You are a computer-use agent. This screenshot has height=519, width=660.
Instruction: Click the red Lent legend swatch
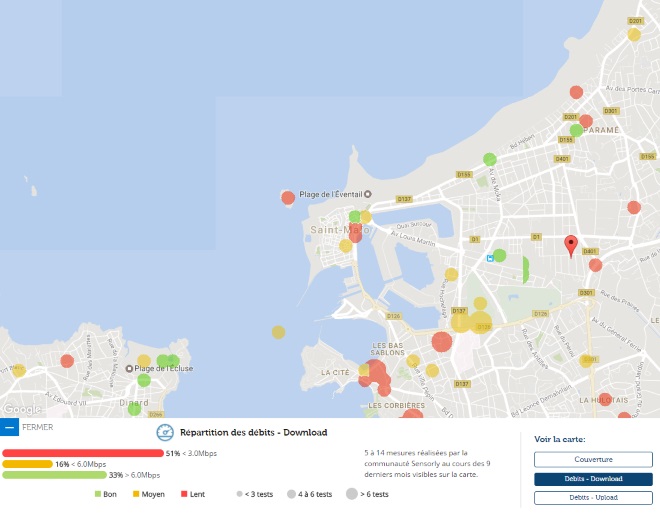(184, 494)
